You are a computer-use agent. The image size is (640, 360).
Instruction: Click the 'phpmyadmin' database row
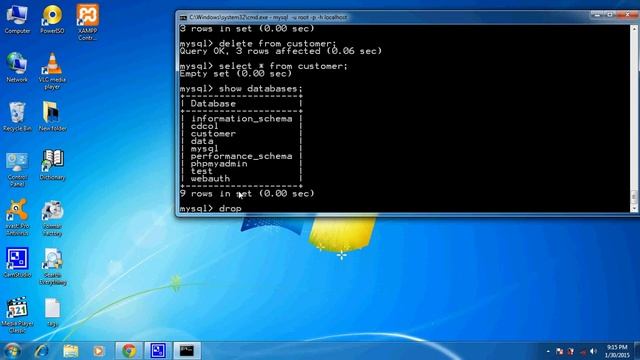click(x=219, y=164)
